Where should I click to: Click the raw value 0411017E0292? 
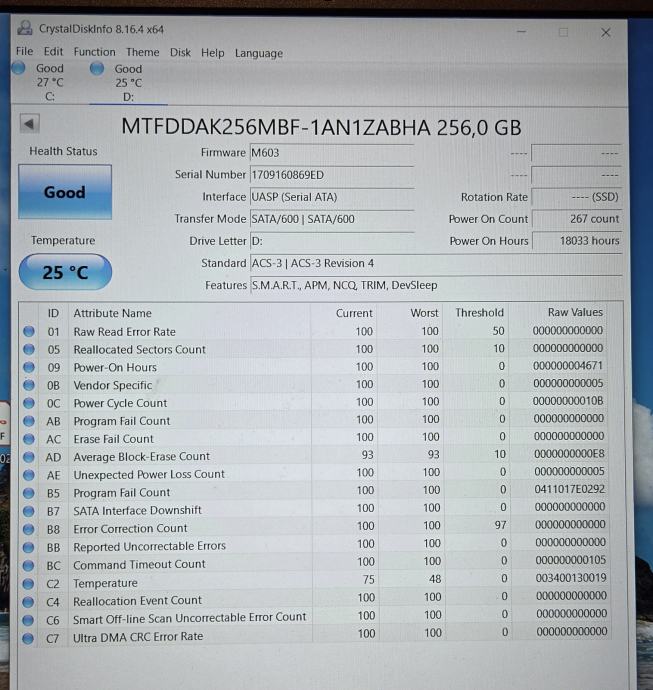click(x=569, y=489)
